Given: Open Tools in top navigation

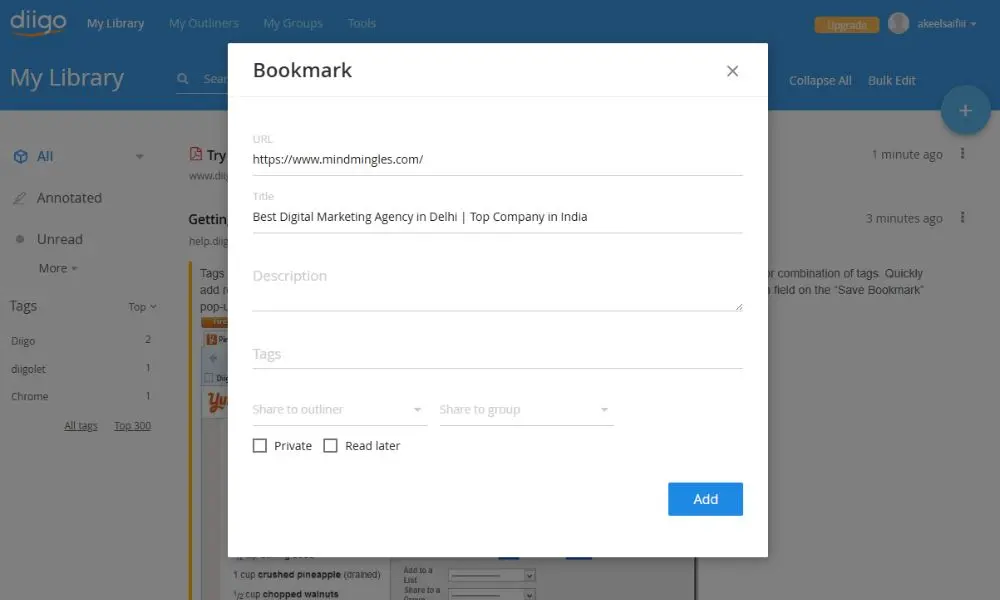Looking at the screenshot, I should [x=362, y=24].
